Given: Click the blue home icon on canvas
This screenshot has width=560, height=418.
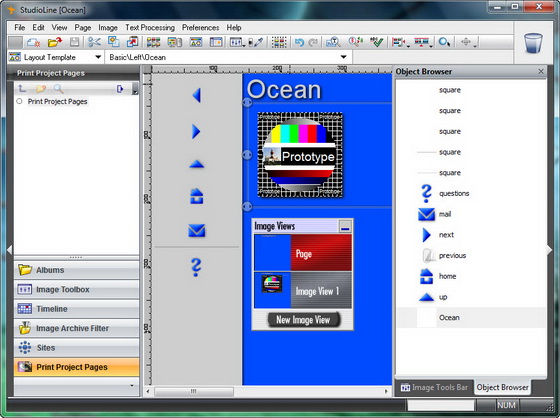Looking at the screenshot, I should [x=196, y=196].
